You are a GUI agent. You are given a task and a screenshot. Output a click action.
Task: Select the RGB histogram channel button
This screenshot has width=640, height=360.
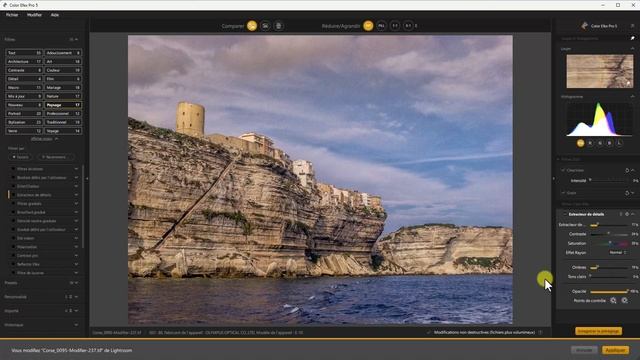(580, 143)
